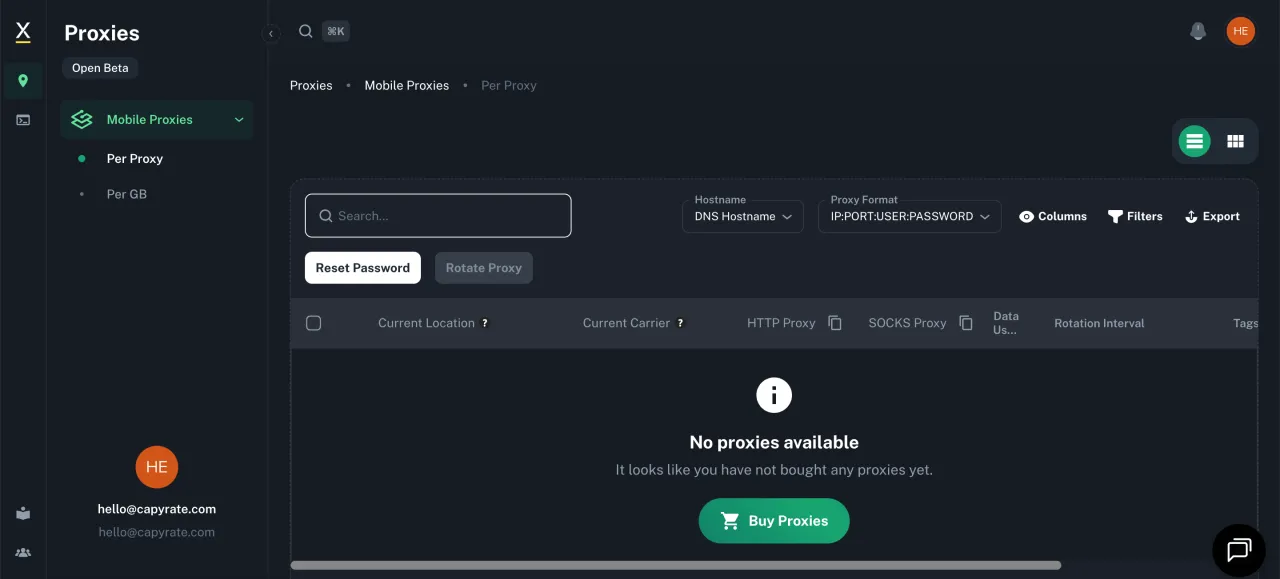
Task: Select Per Proxy in sidebar menu
Action: click(135, 158)
